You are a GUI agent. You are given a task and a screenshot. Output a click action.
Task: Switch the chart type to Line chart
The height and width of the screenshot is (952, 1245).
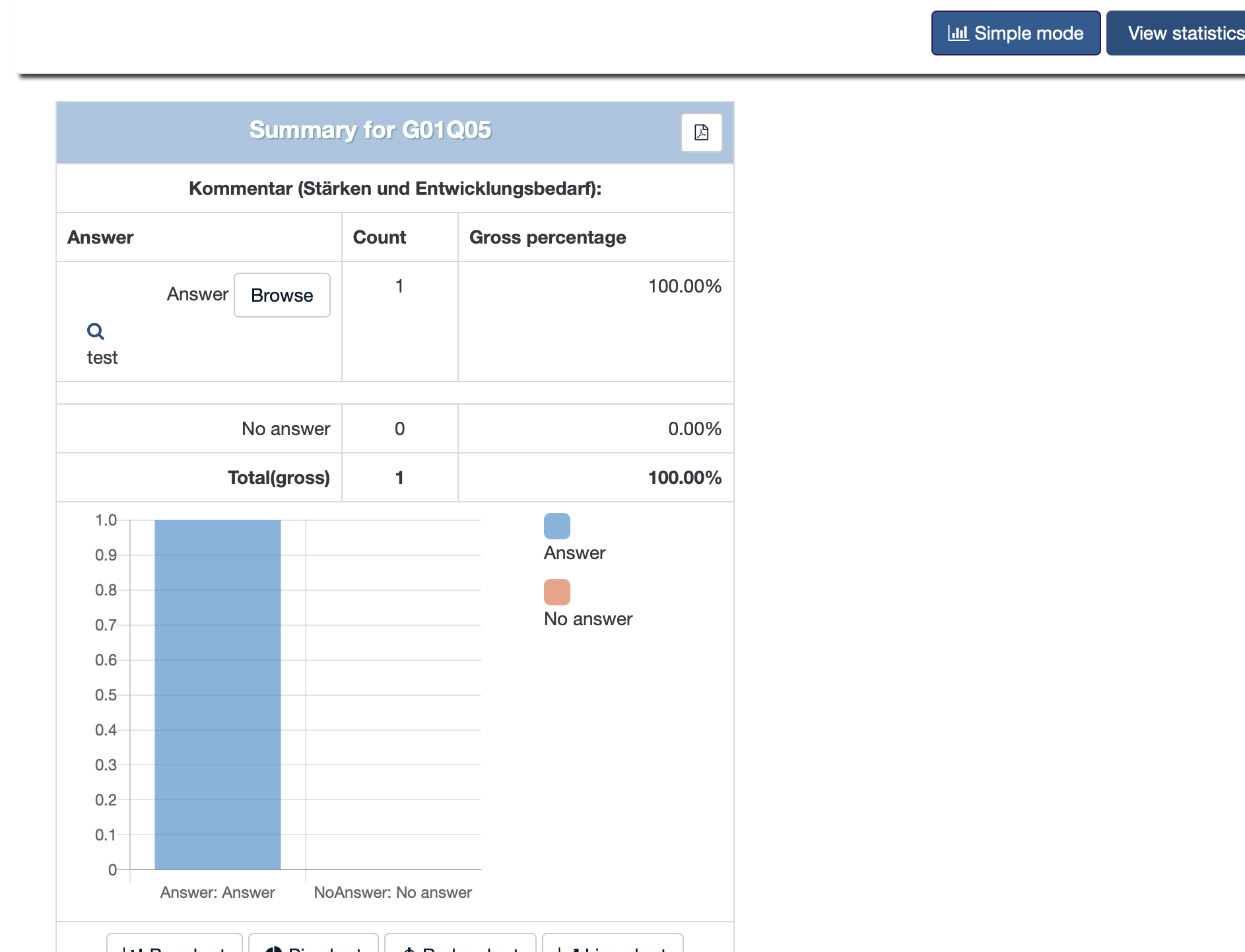tap(613, 945)
